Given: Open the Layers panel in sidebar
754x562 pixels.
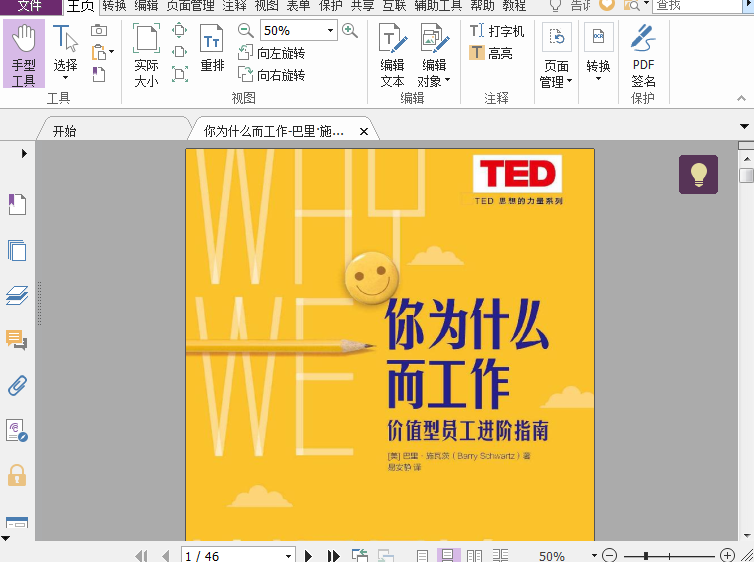Looking at the screenshot, I should (x=17, y=295).
